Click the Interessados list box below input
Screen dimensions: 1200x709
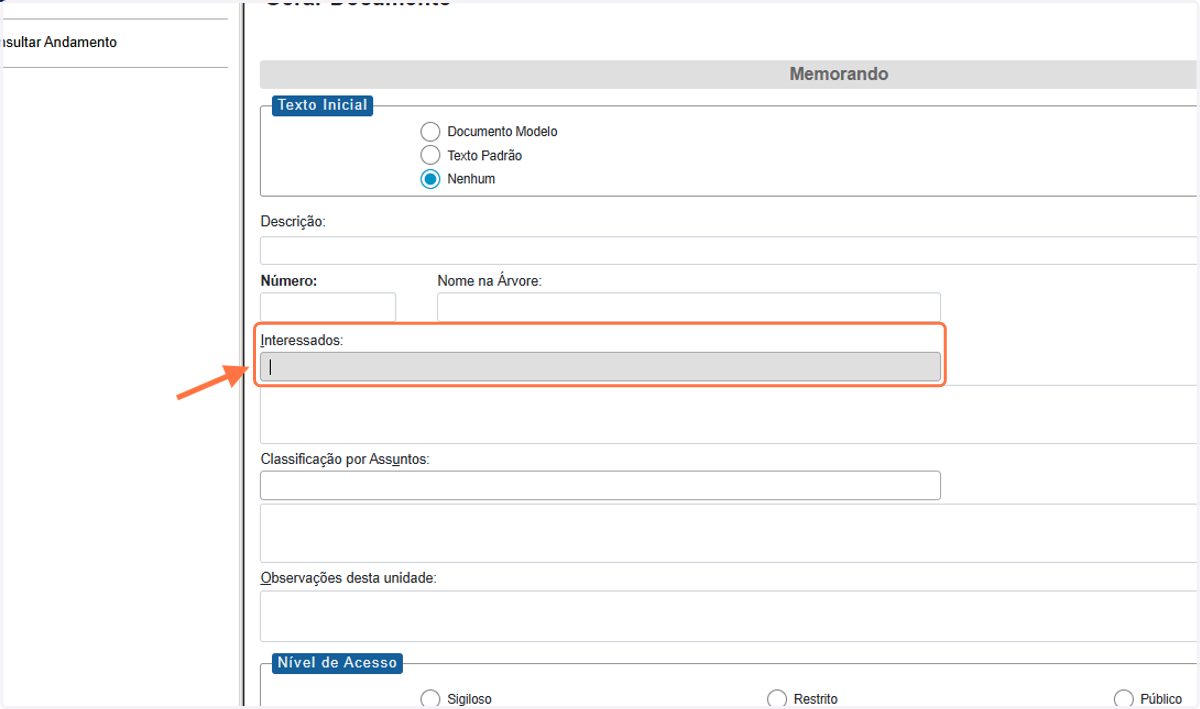click(x=729, y=414)
